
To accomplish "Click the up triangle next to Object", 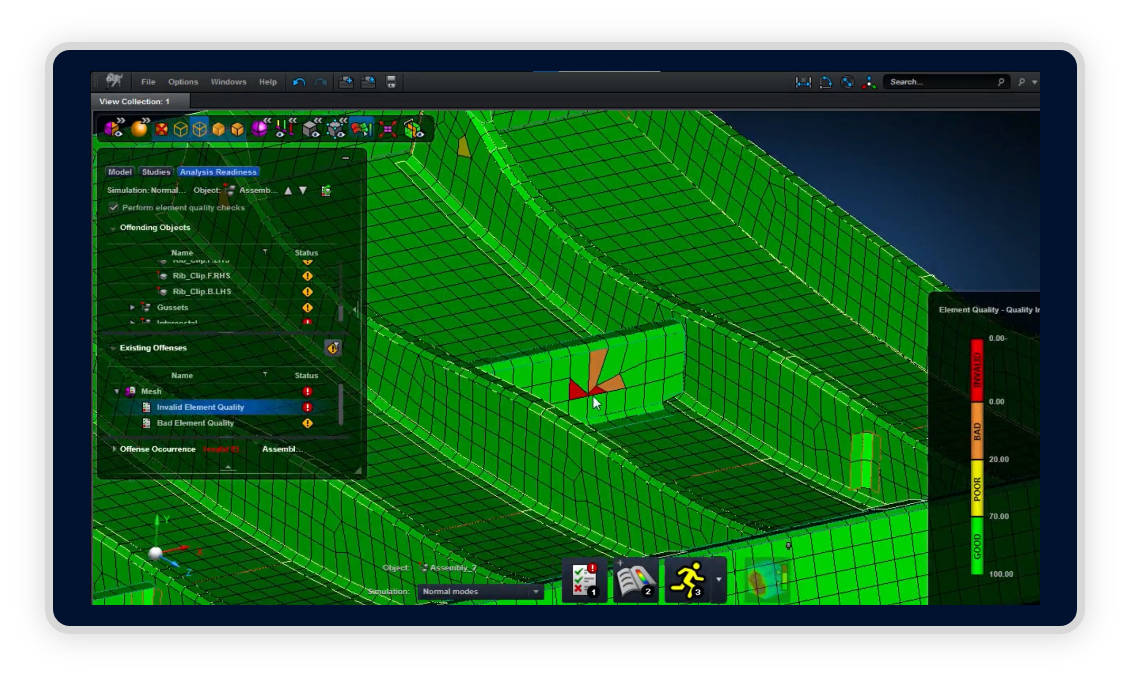I will point(288,191).
